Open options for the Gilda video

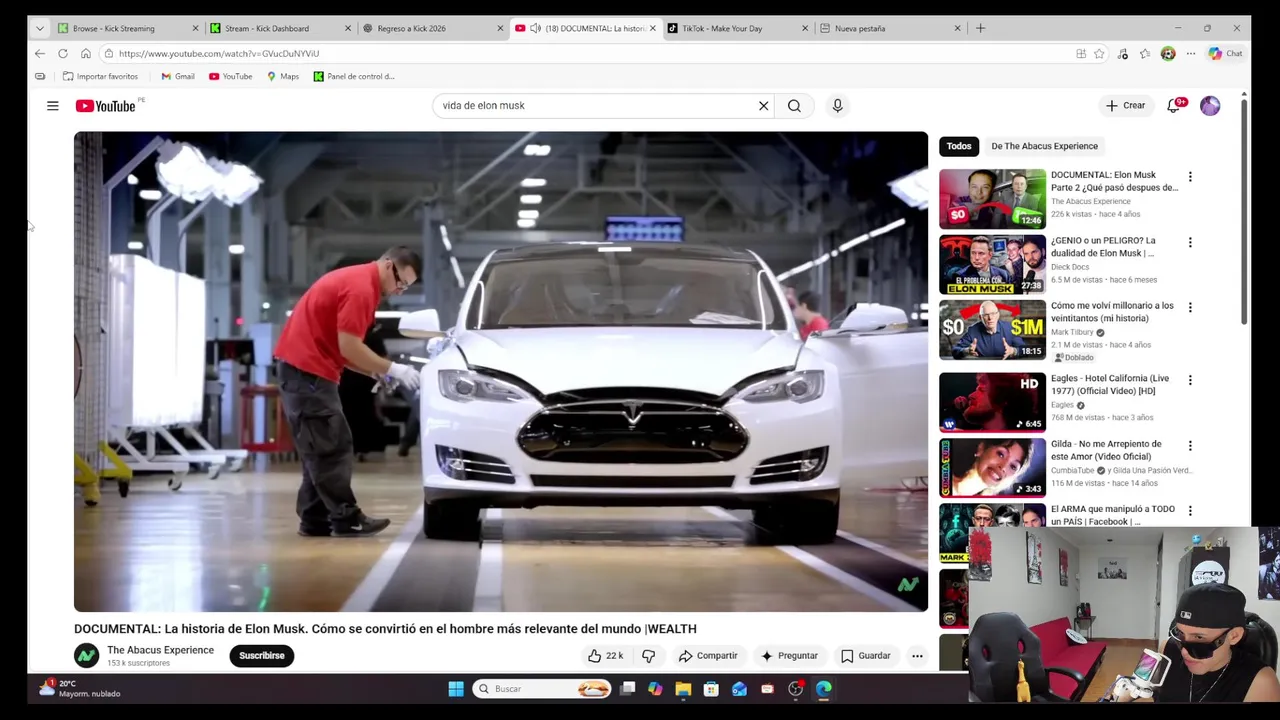[x=1190, y=446]
